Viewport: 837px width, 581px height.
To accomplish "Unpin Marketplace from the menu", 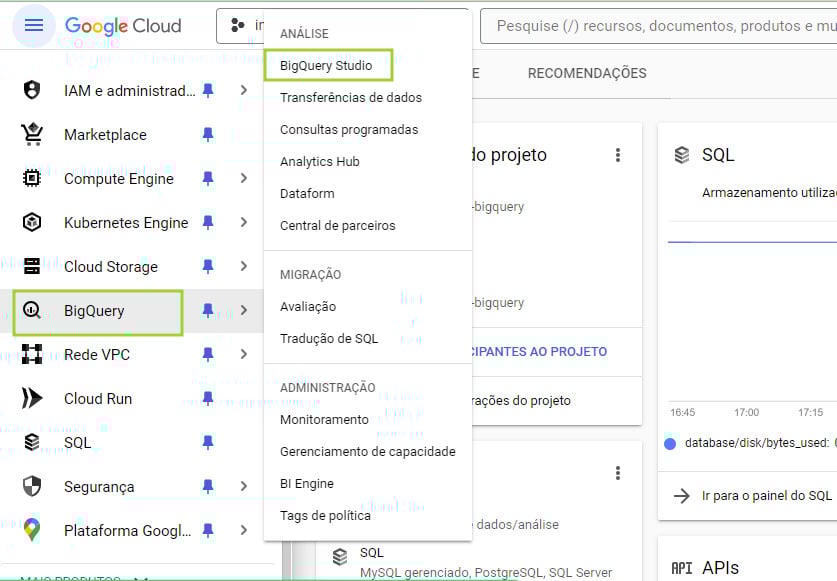I will (x=208, y=134).
